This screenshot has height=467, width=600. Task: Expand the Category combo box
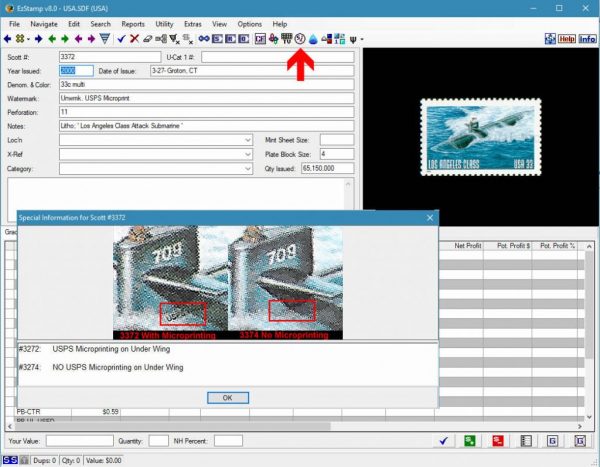(248, 169)
